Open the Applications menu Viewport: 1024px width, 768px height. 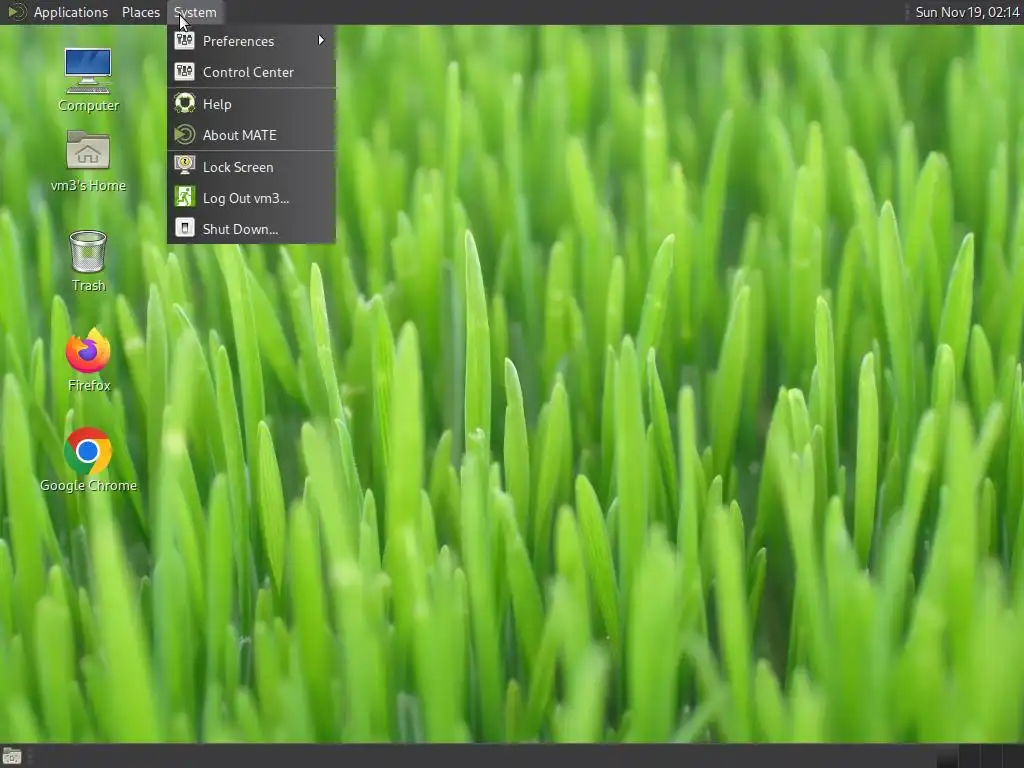click(71, 12)
